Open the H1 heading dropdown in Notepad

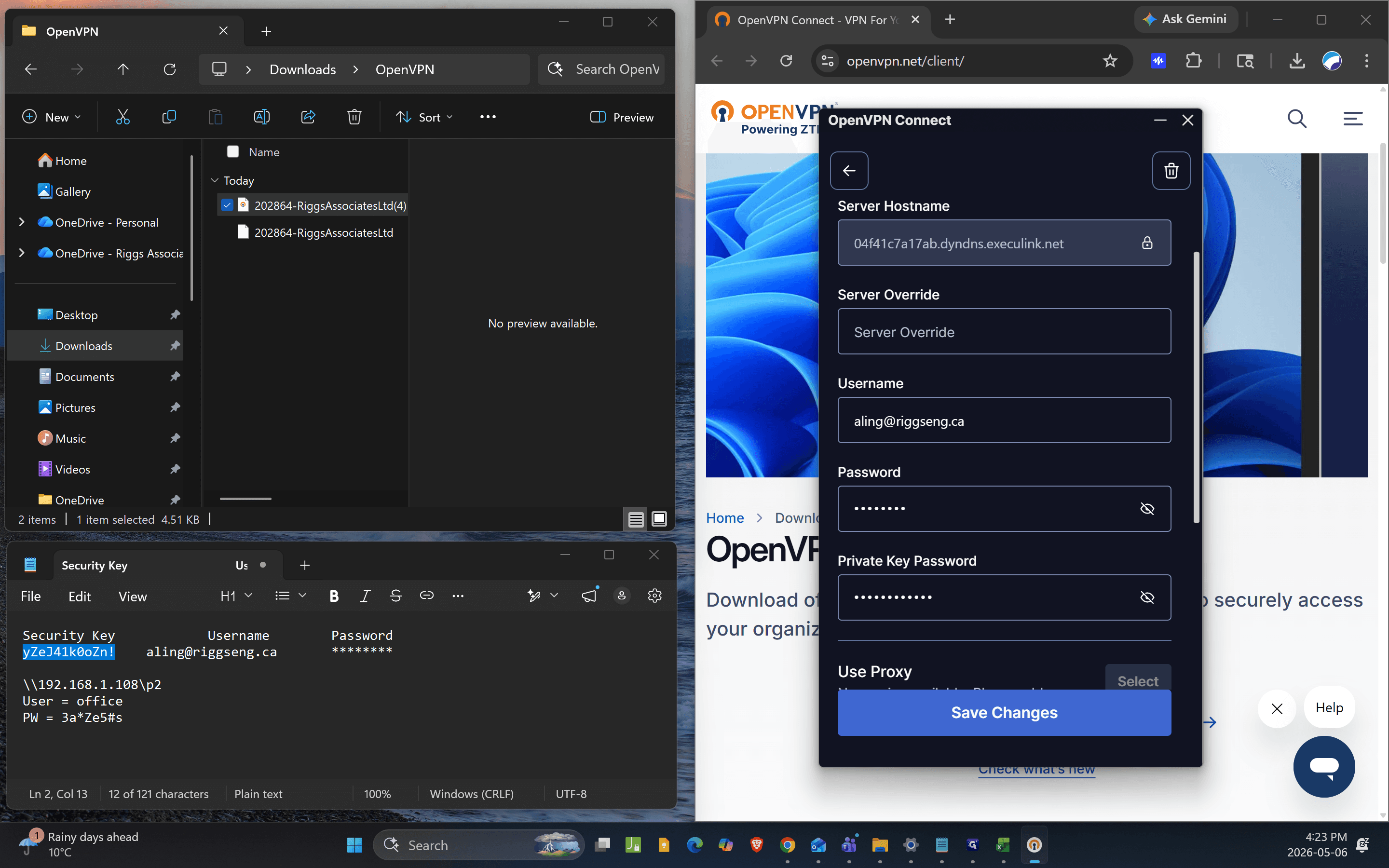click(236, 596)
